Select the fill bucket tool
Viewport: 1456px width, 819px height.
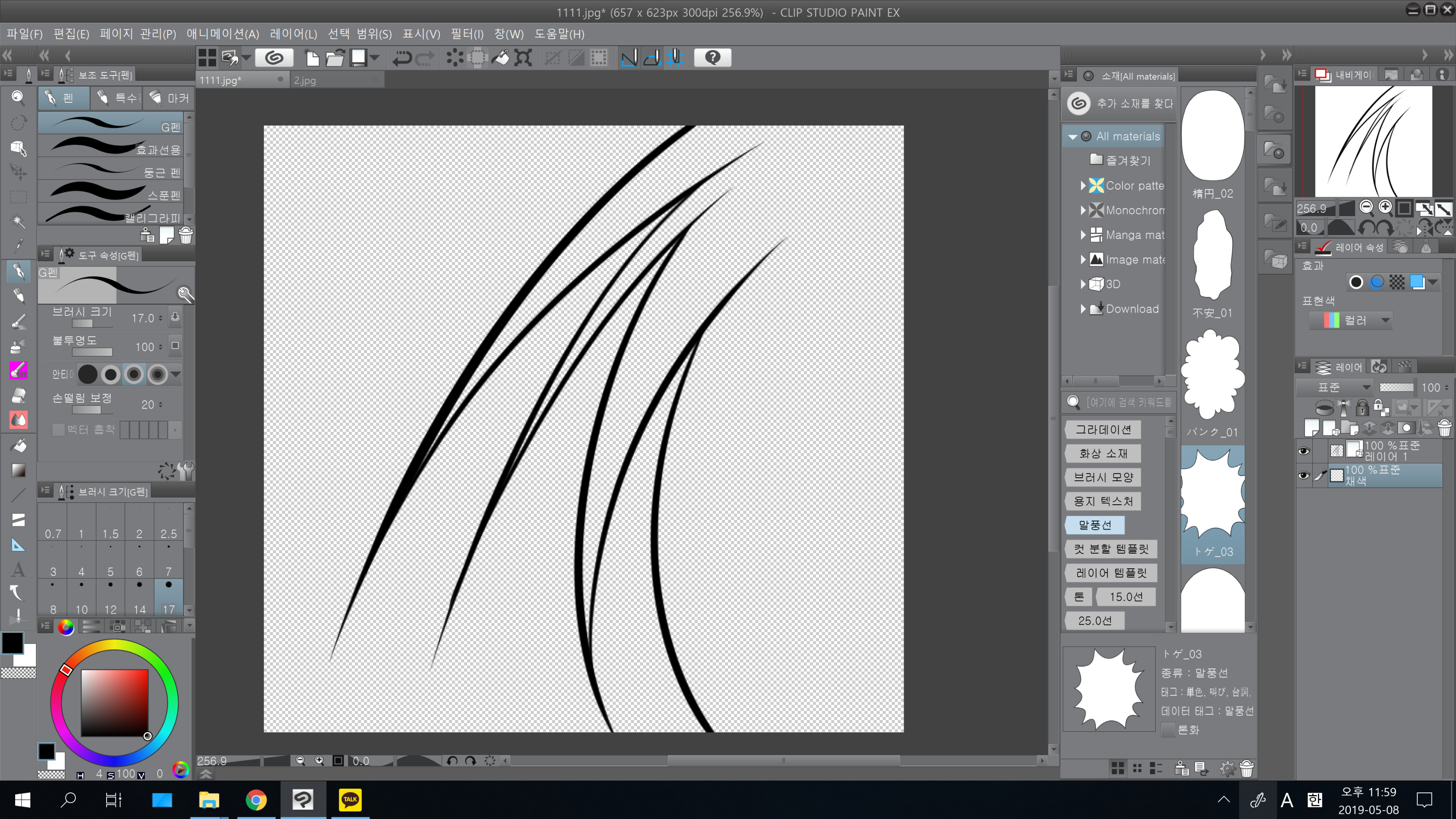click(18, 445)
